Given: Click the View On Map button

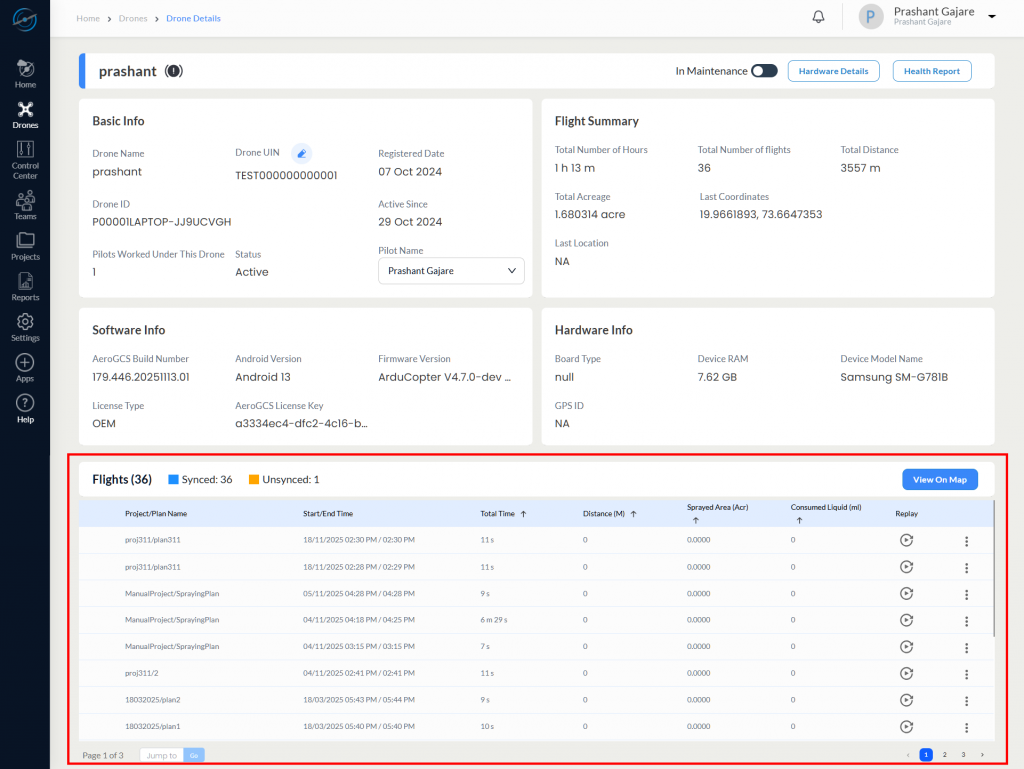Looking at the screenshot, I should [x=939, y=479].
